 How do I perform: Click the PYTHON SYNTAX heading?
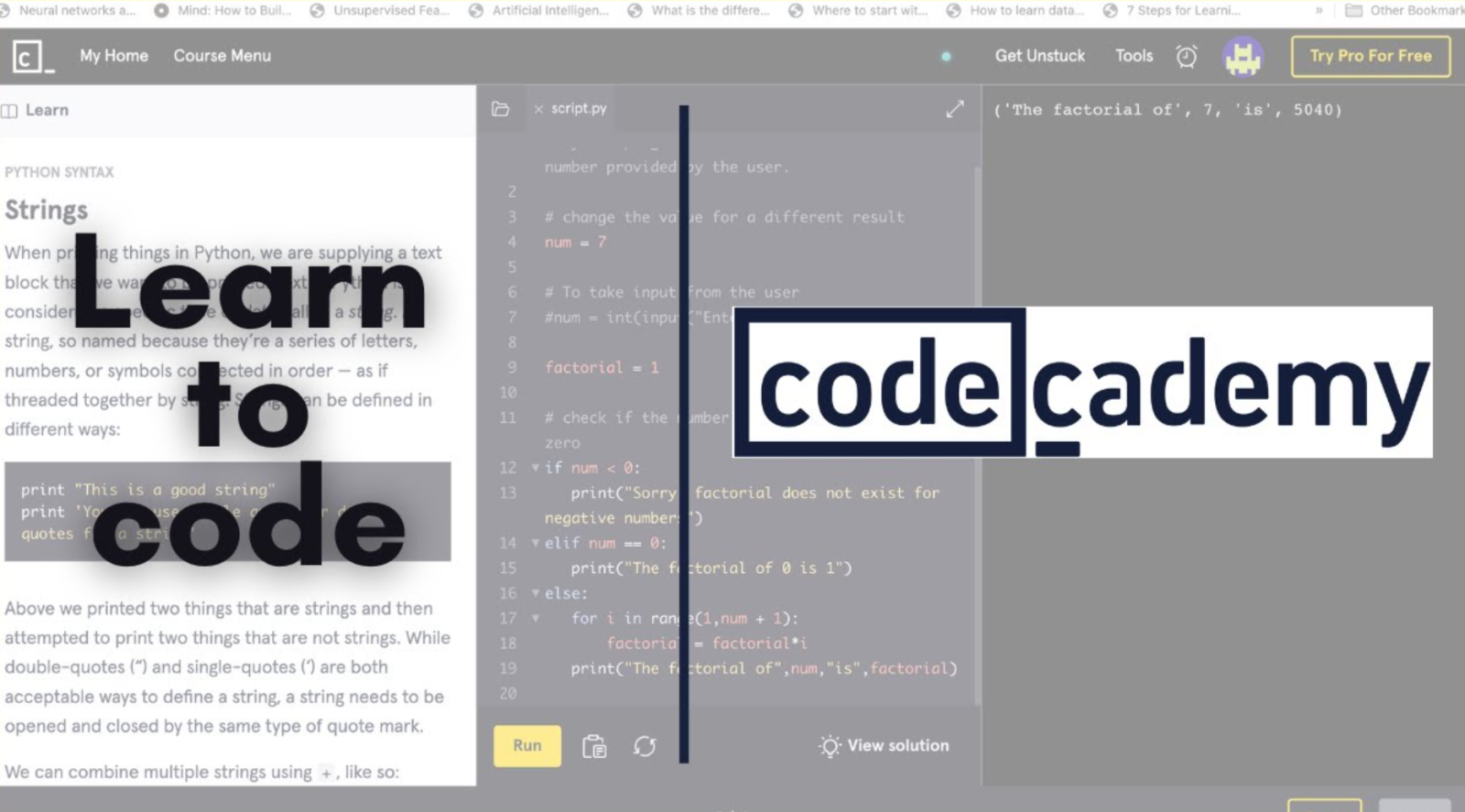pos(60,172)
